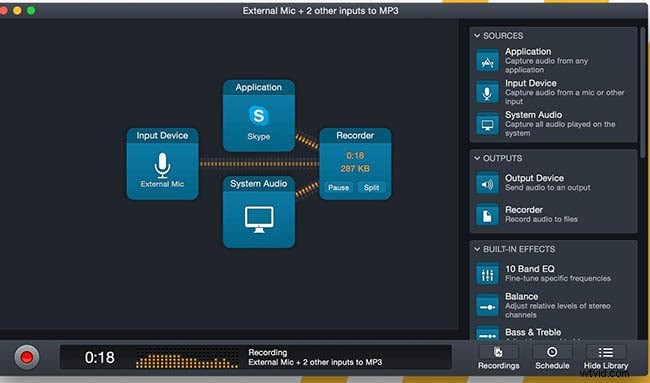
Task: Click the Output Device speaker icon
Action: pyautogui.click(x=487, y=183)
